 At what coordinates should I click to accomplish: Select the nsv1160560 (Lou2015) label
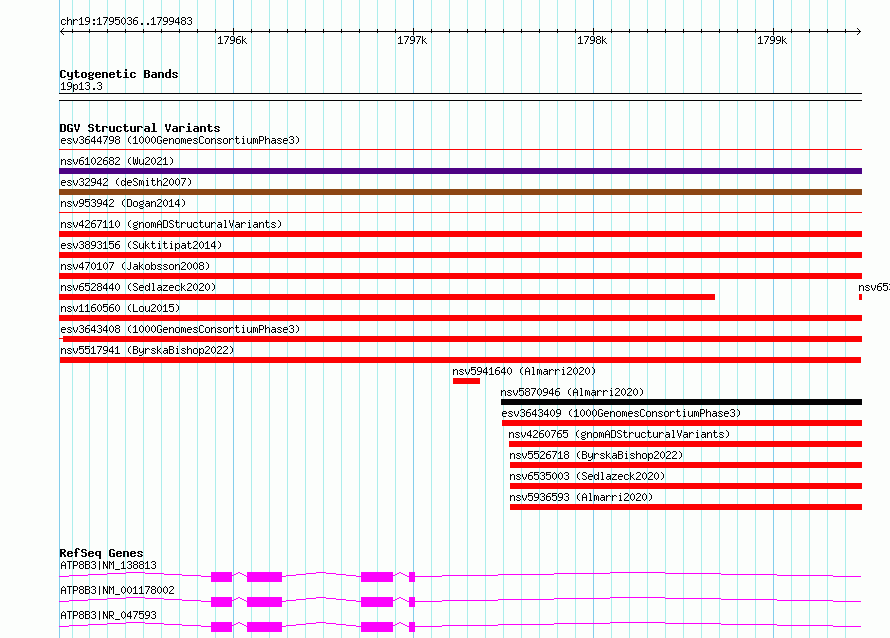[120, 308]
